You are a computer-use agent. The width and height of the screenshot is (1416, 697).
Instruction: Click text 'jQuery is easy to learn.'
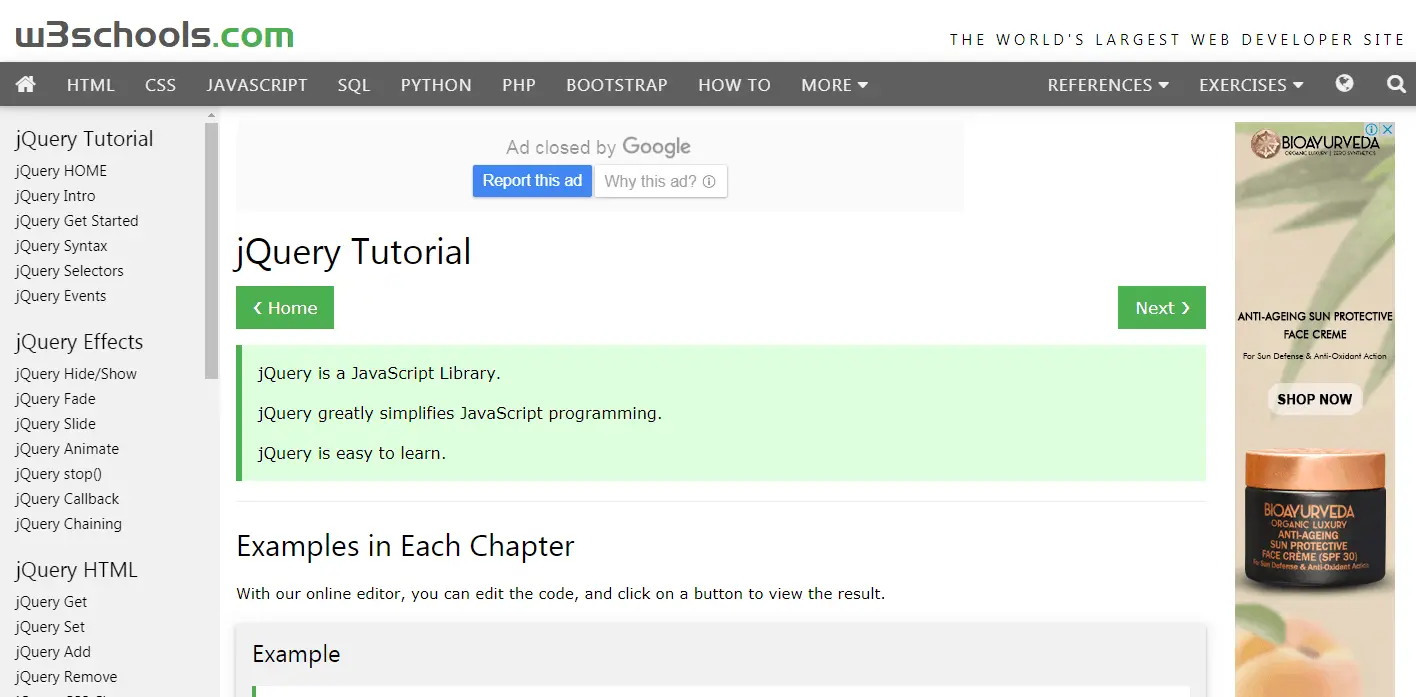click(x=352, y=453)
